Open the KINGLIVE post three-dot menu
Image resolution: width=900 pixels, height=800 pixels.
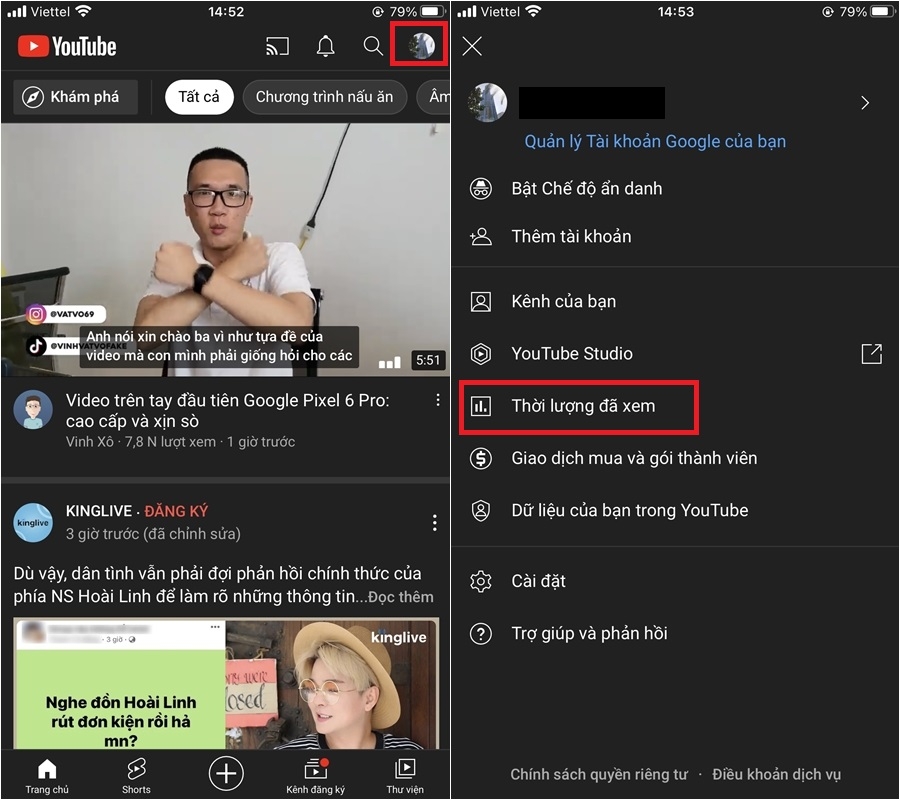[434, 521]
